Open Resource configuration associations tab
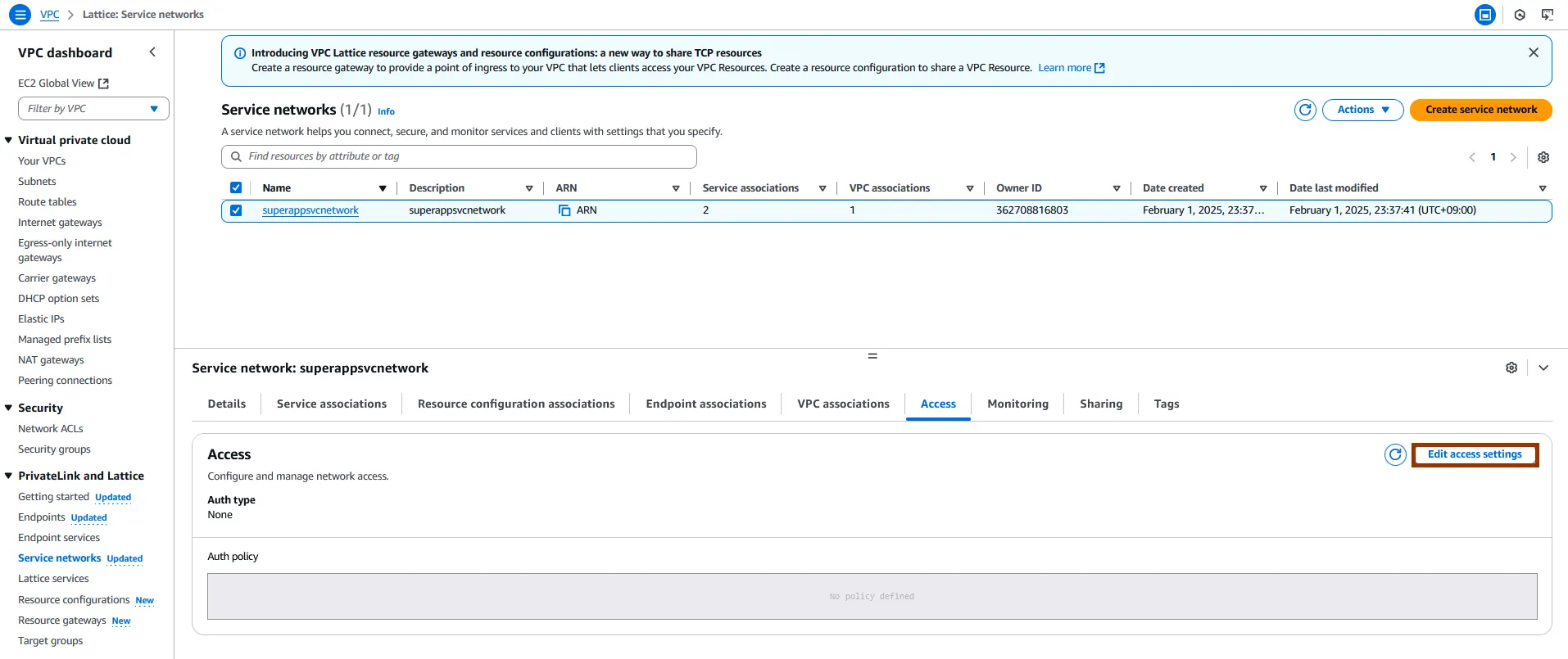Viewport: 1568px width, 659px height. click(x=516, y=404)
